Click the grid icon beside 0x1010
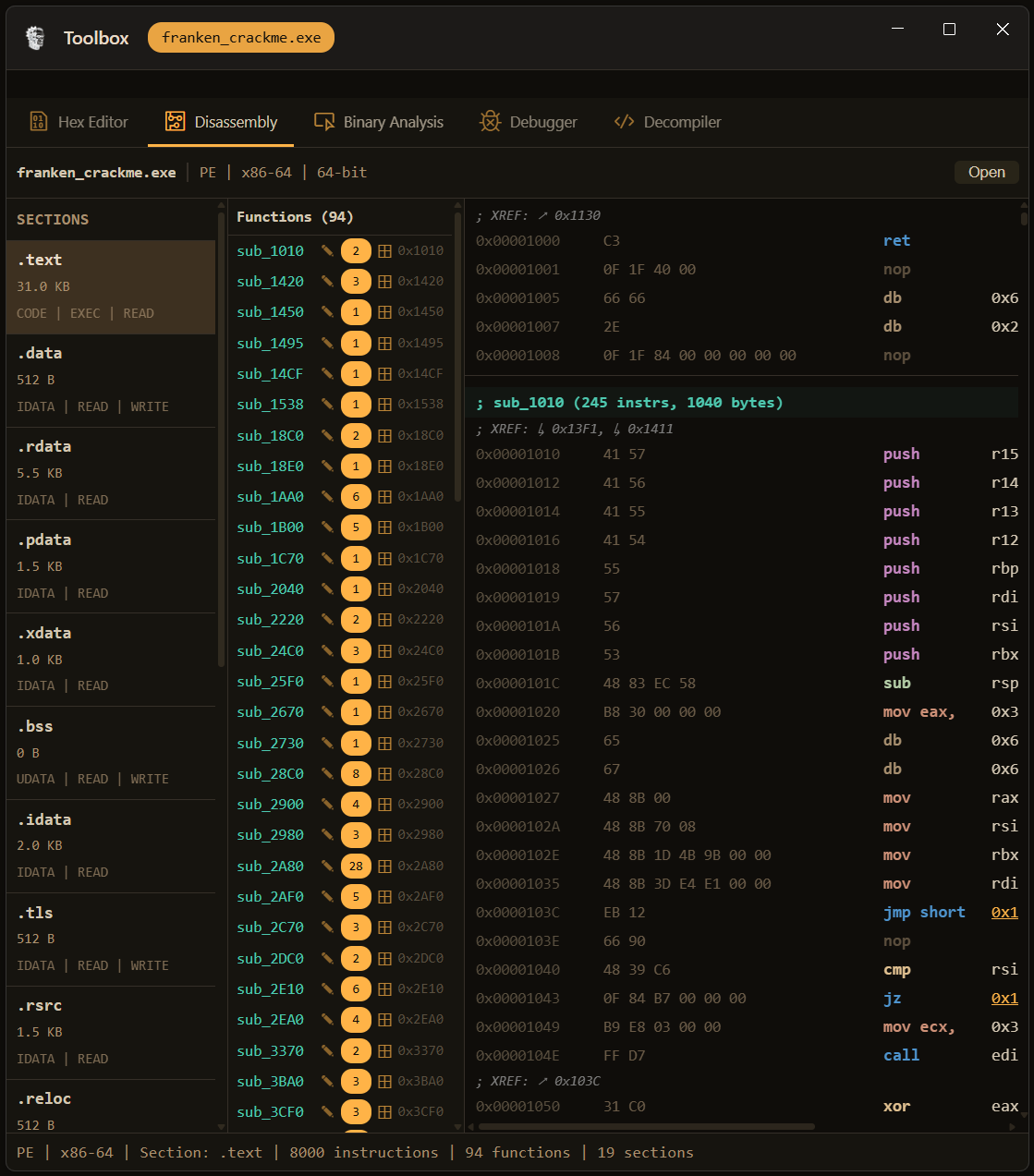The width and height of the screenshot is (1034, 1176). point(385,250)
